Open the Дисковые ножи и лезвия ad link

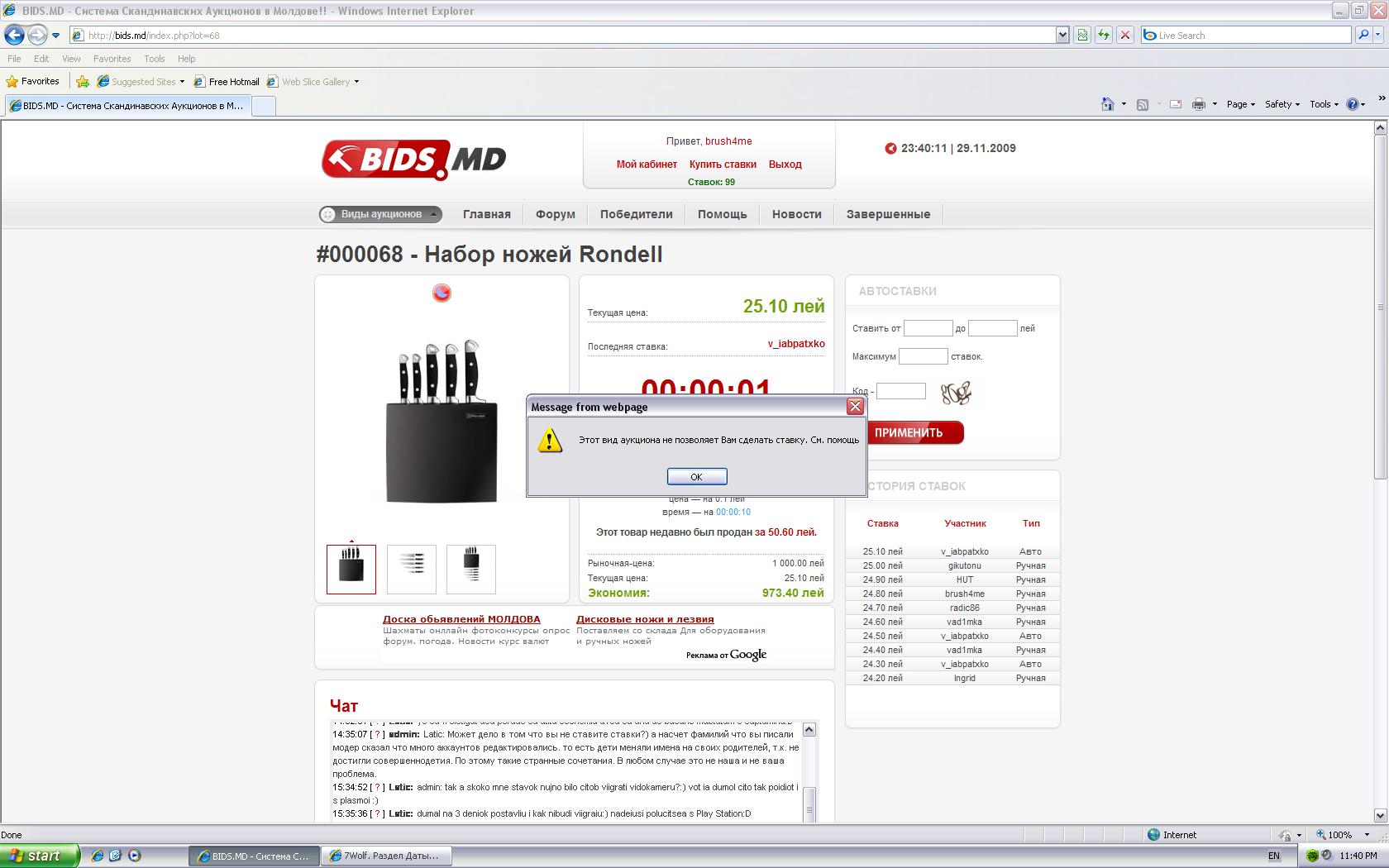[x=645, y=619]
